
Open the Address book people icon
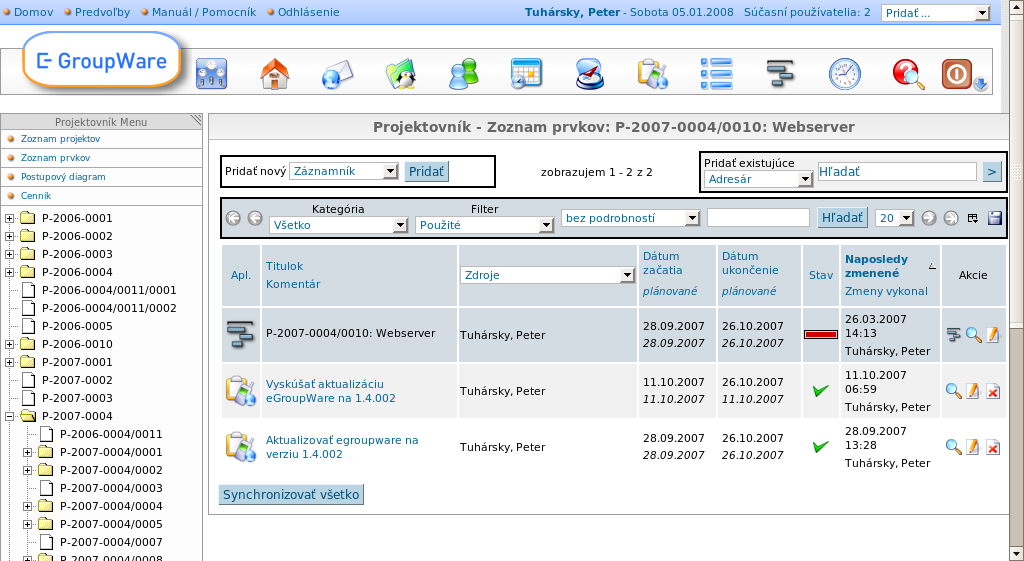click(x=463, y=74)
